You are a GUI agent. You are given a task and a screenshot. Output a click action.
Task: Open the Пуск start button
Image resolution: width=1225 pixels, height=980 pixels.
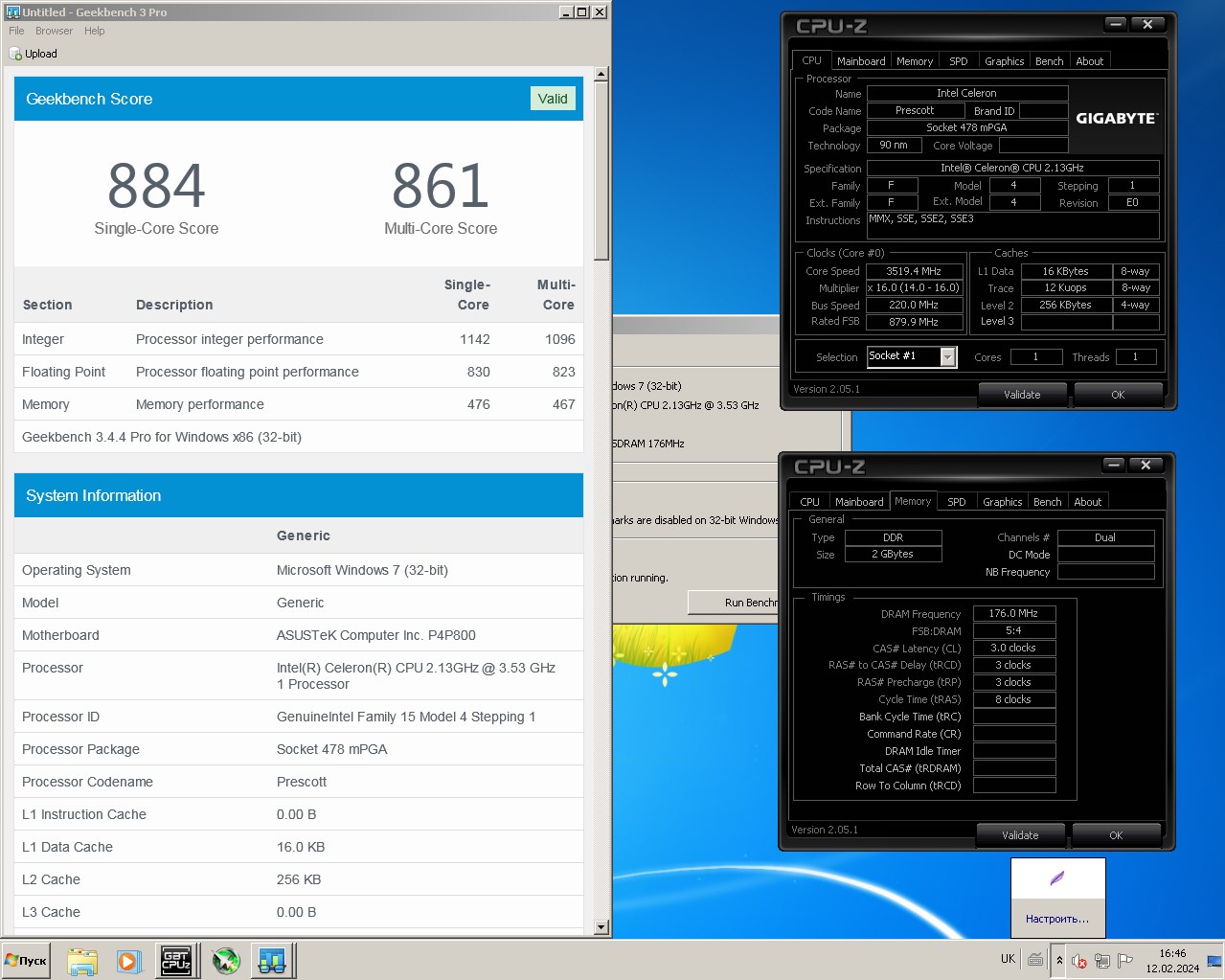point(26,960)
